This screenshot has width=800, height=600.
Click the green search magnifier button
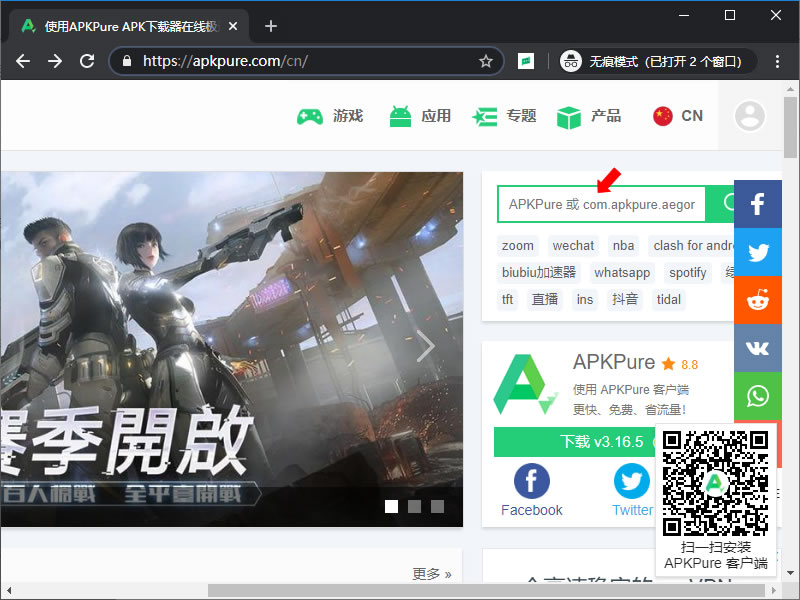coord(720,204)
